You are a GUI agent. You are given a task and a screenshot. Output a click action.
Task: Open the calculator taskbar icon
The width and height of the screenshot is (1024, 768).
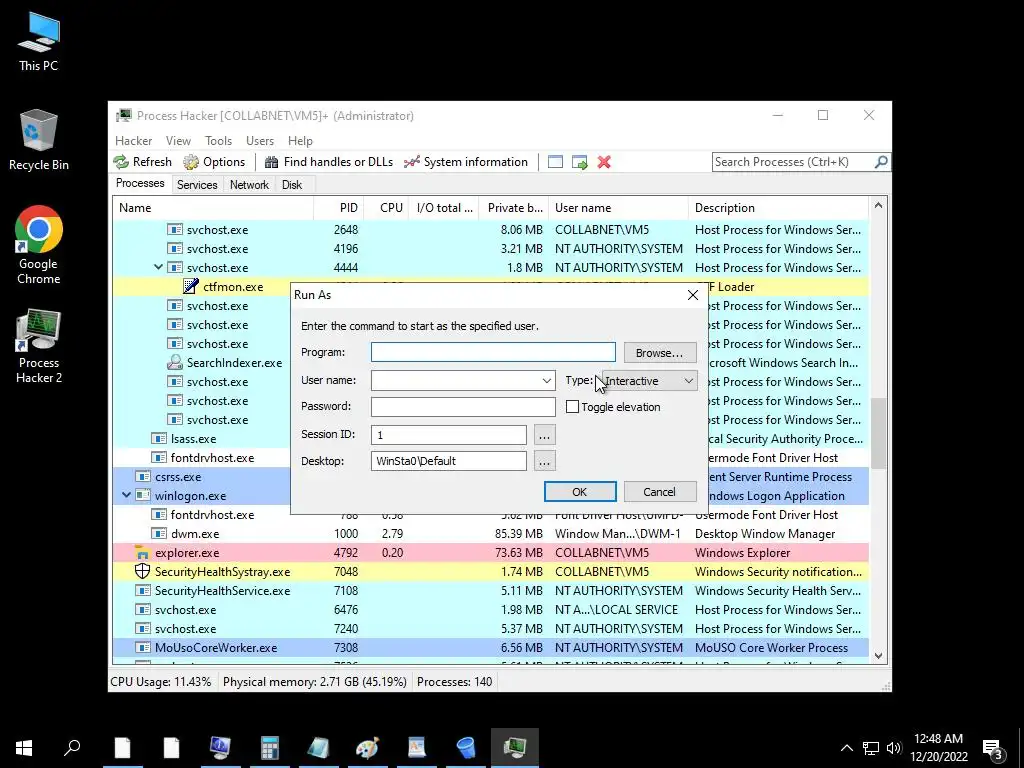click(x=269, y=747)
